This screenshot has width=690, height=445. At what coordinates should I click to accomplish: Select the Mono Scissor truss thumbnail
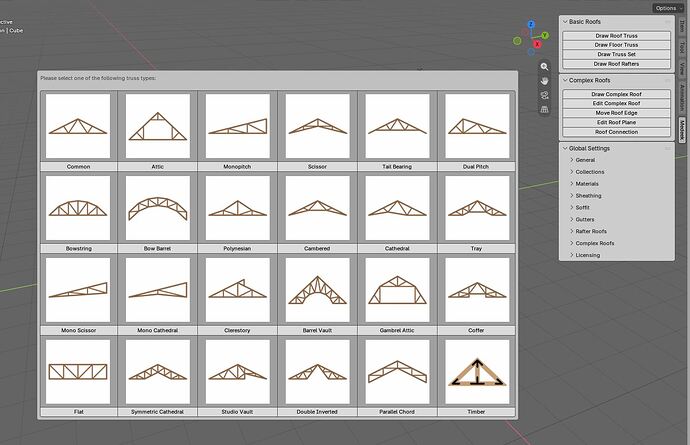[x=78, y=290]
